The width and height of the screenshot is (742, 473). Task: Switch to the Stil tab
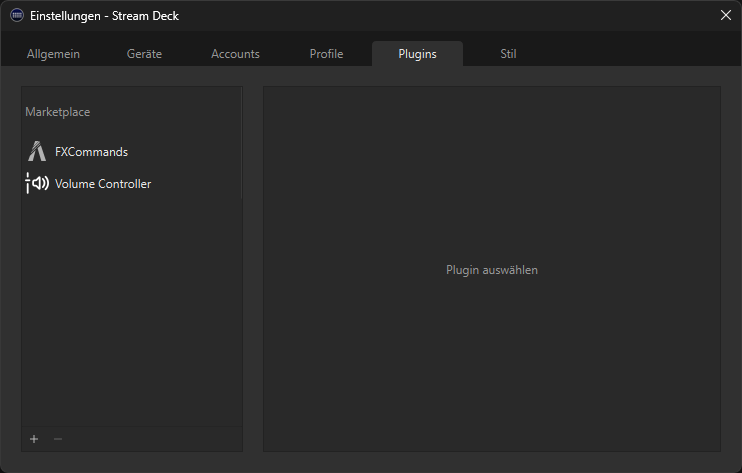508,54
